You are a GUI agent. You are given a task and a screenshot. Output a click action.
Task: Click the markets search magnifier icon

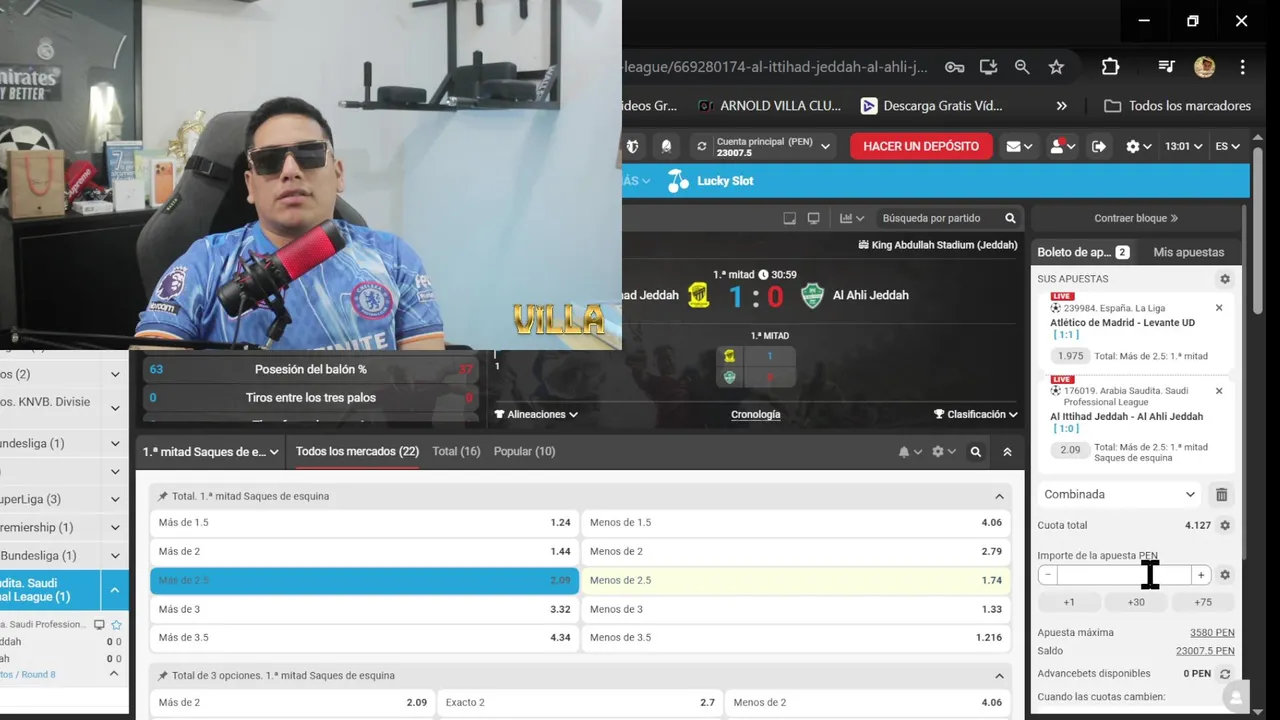(976, 452)
